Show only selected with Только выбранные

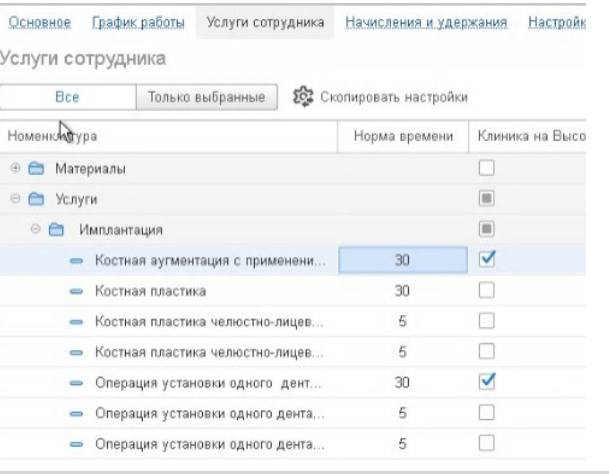(x=206, y=97)
